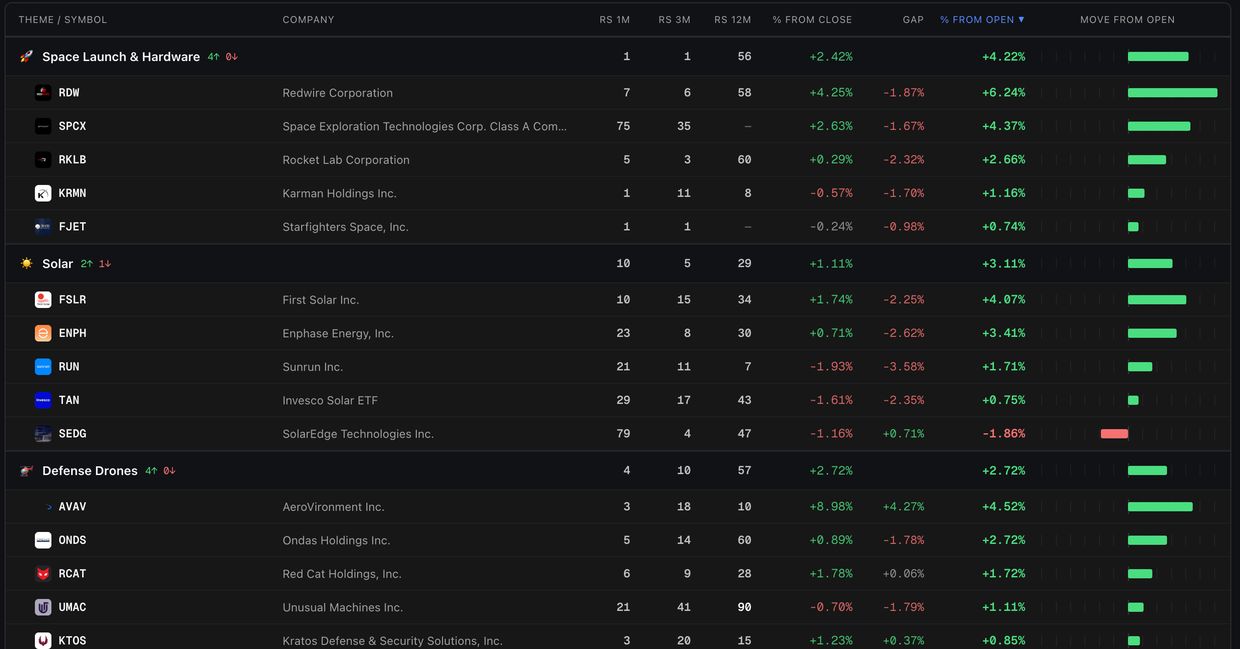Image resolution: width=1240 pixels, height=649 pixels.
Task: Click the Ondas ONDS logo icon
Action: [43, 540]
